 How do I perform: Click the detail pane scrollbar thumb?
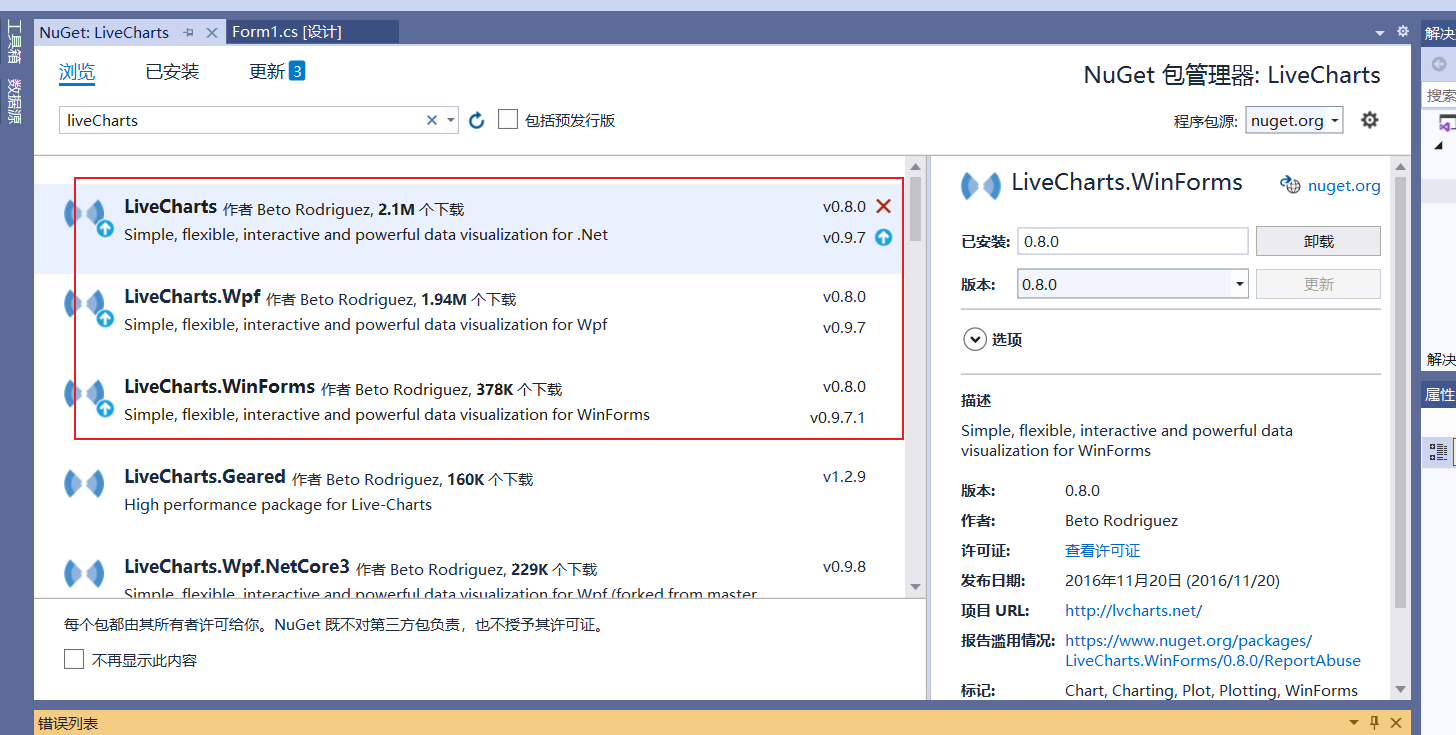click(1399, 392)
